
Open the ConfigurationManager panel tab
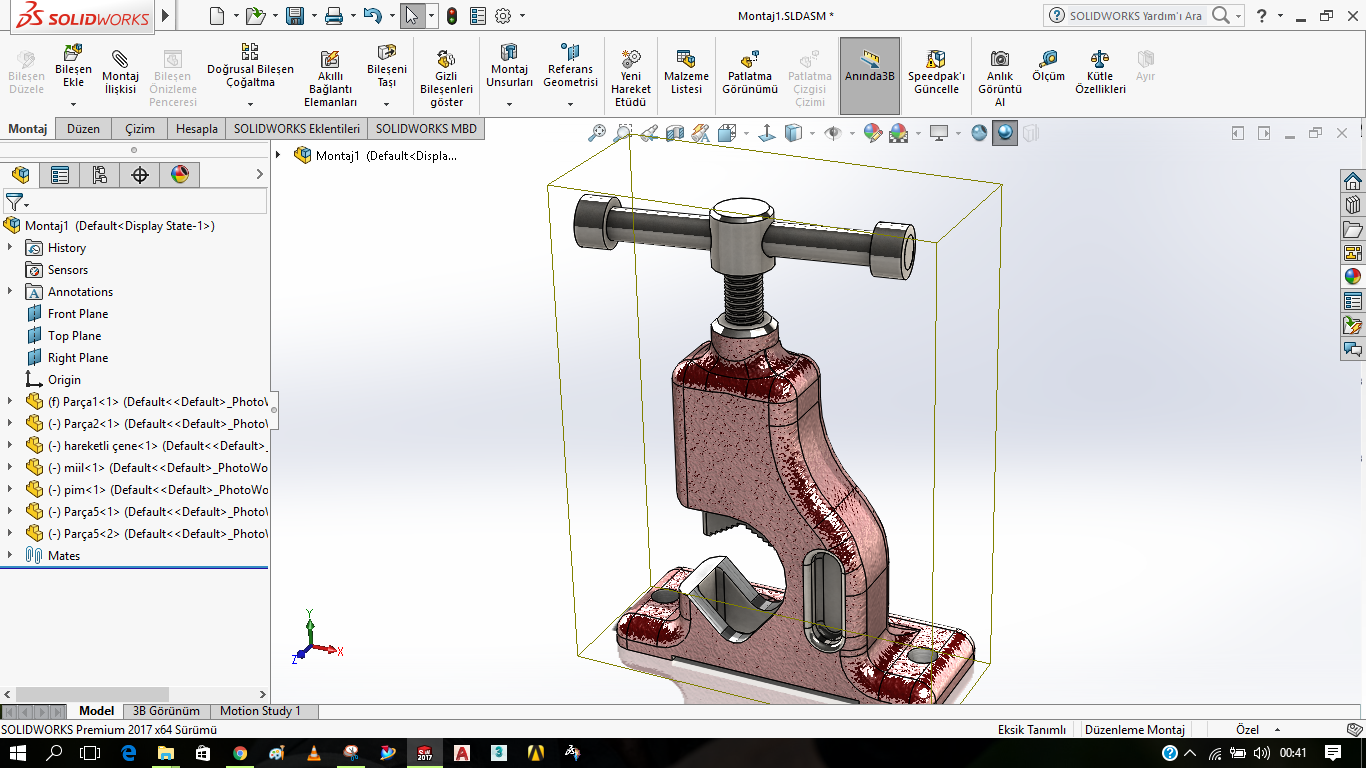[x=100, y=175]
